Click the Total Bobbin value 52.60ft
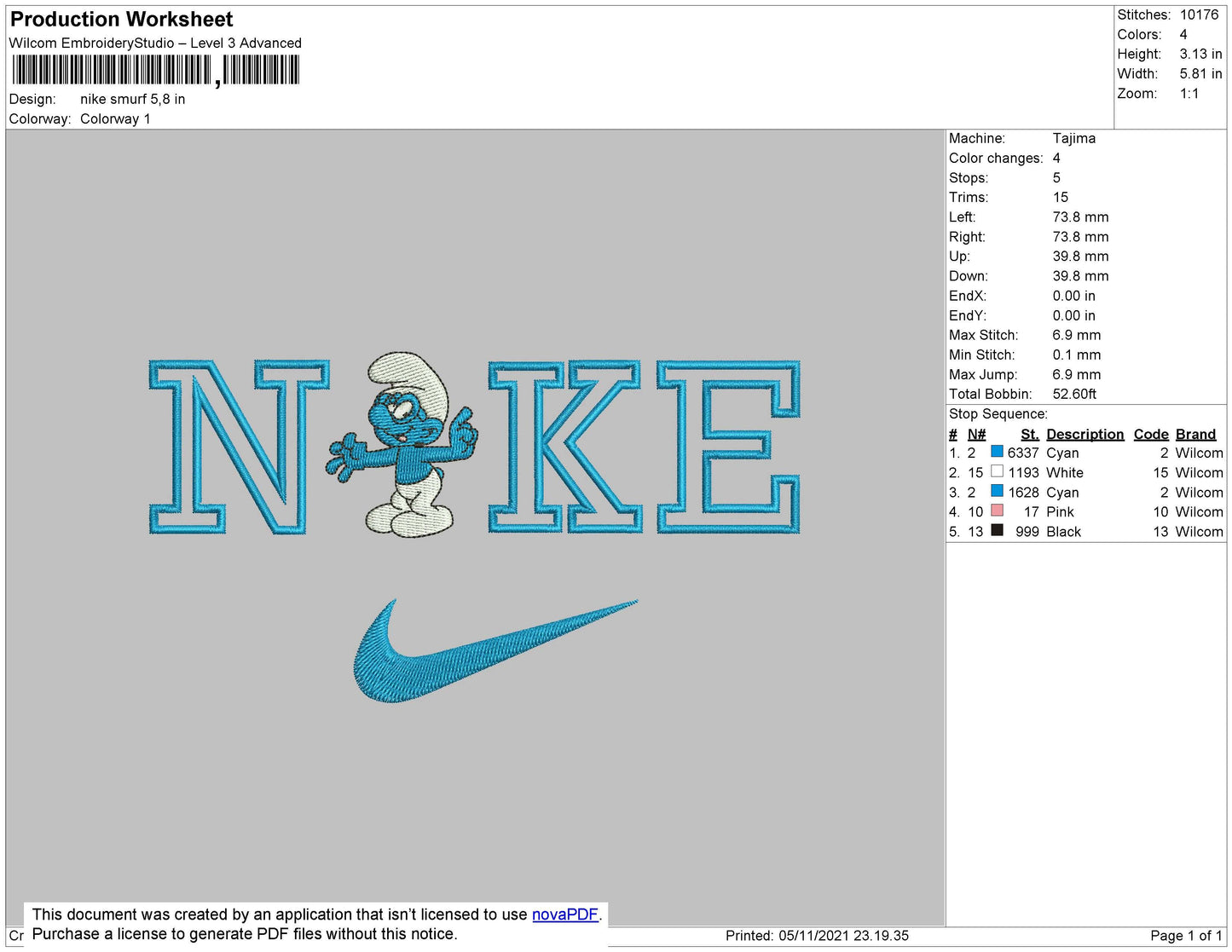1232x952 pixels. [x=1074, y=393]
